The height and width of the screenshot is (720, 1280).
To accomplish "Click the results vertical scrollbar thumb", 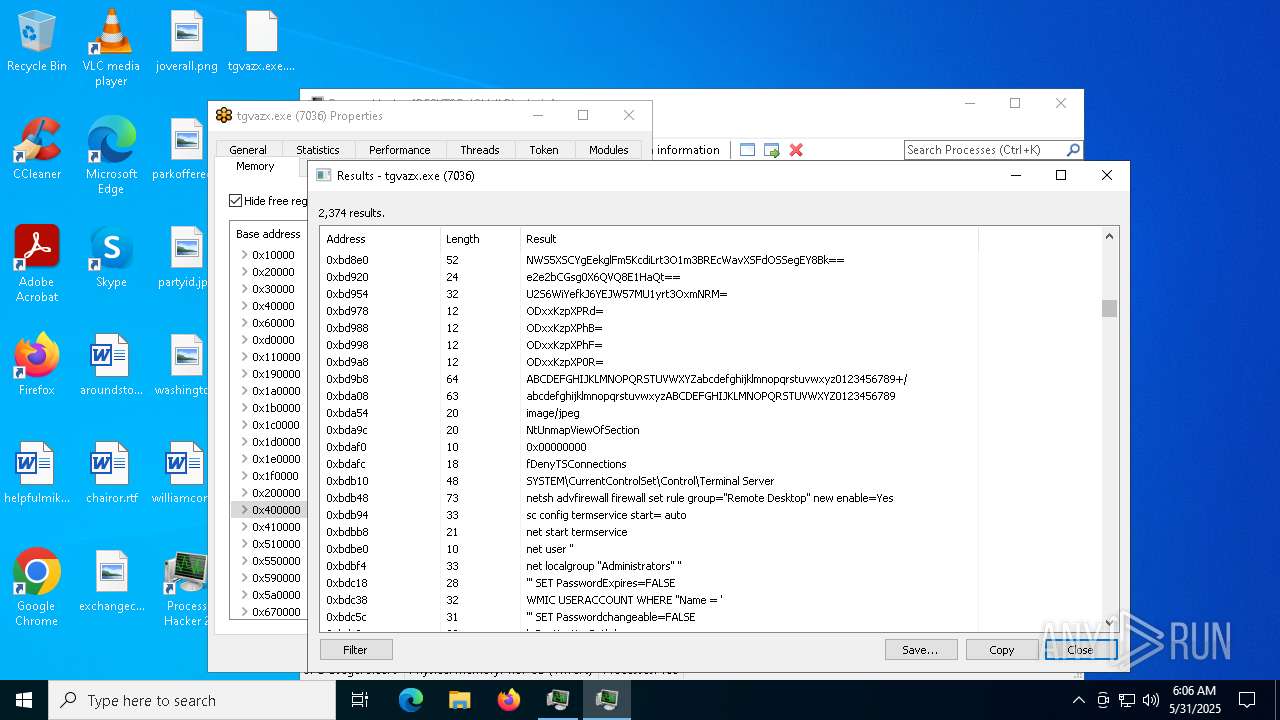I will 1109,309.
